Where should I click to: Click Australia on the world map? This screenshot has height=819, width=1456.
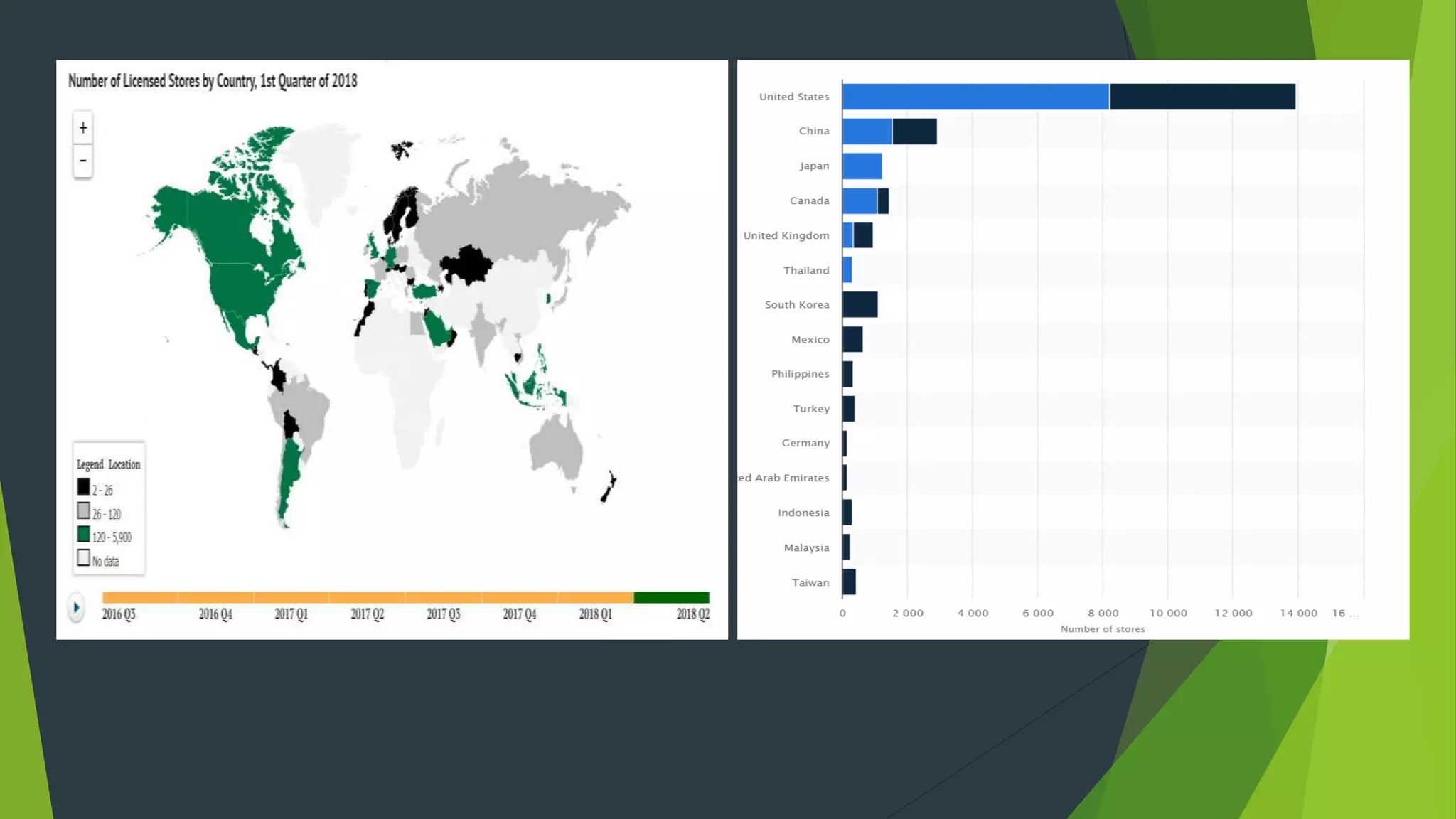click(556, 446)
